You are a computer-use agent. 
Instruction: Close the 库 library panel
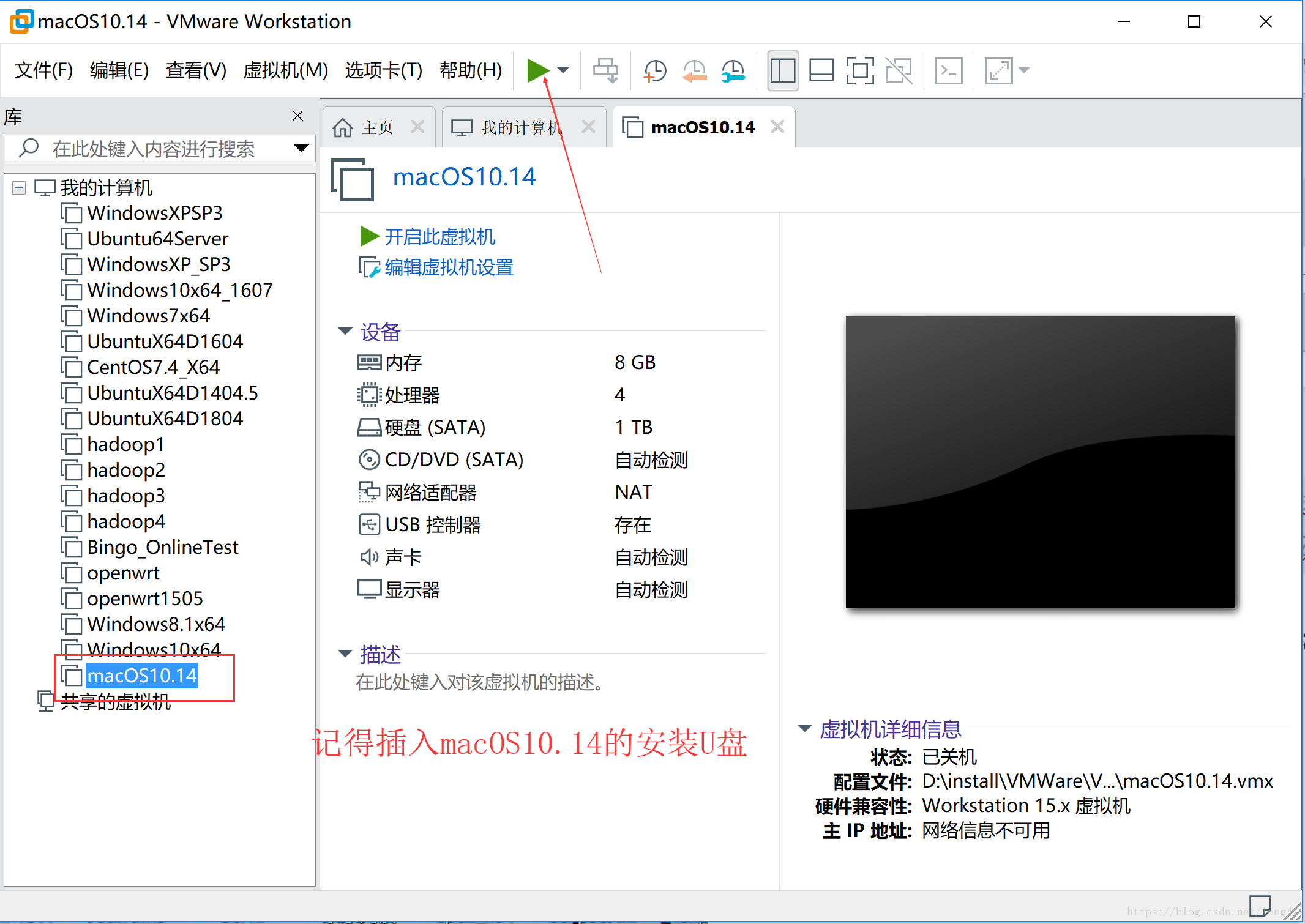(x=298, y=116)
